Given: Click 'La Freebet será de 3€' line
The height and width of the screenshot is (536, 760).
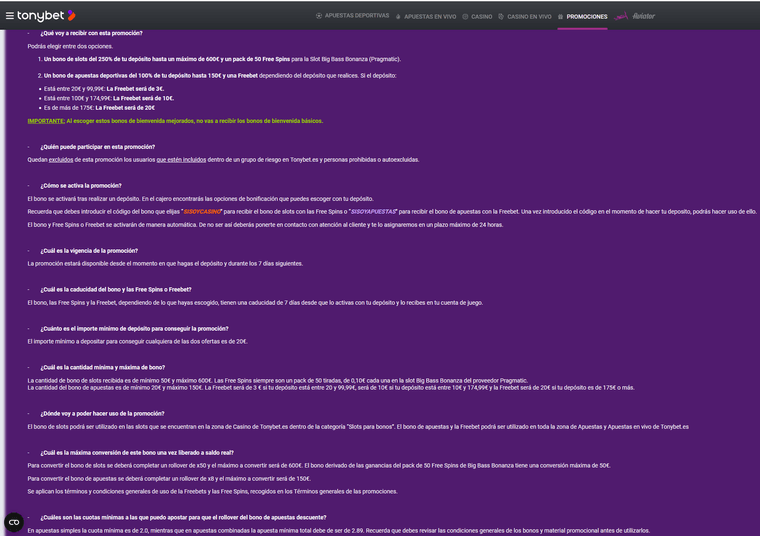Looking at the screenshot, I should pyautogui.click(x=104, y=89).
